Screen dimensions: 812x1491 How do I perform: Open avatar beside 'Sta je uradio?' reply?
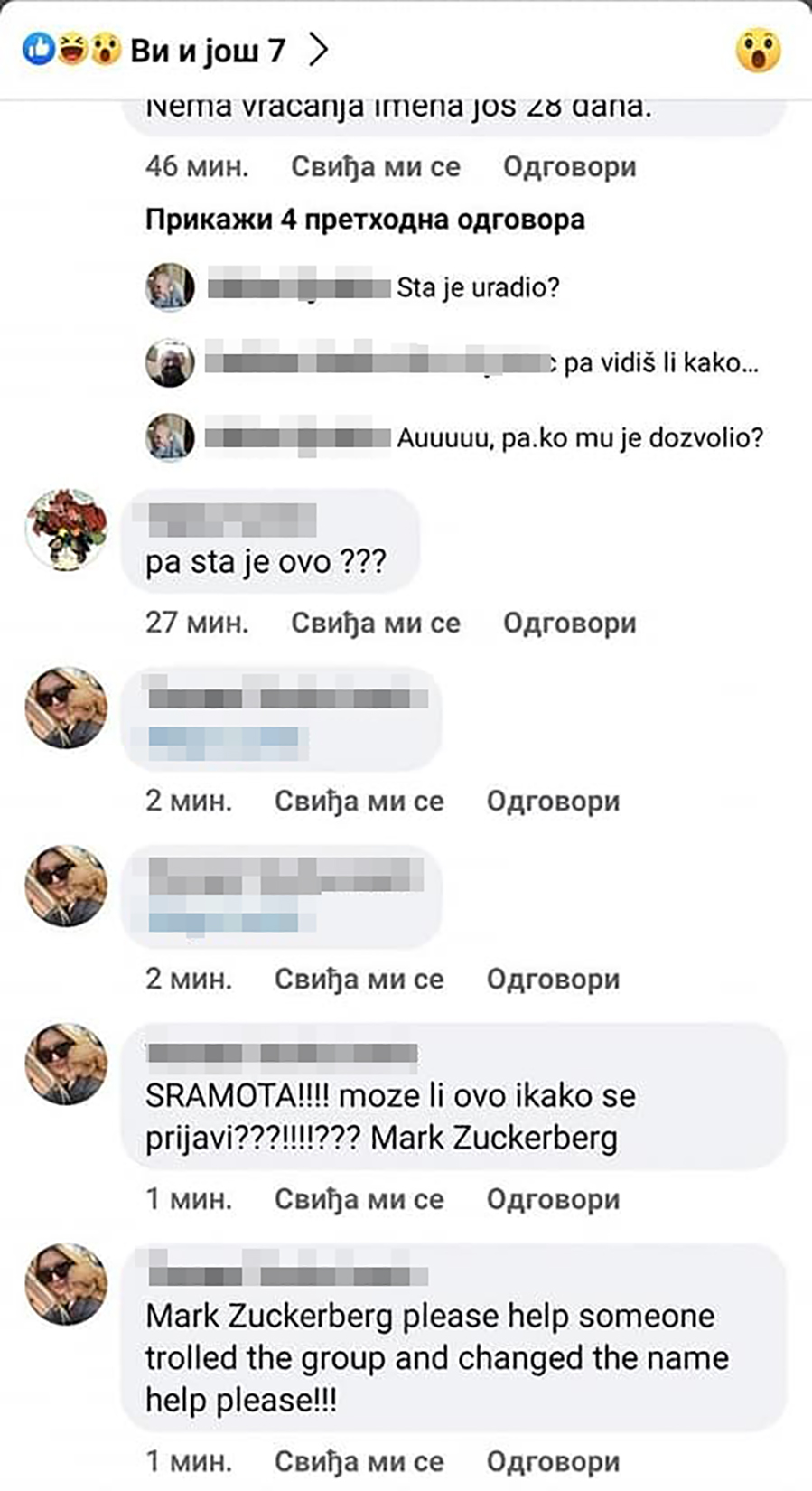pyautogui.click(x=170, y=287)
